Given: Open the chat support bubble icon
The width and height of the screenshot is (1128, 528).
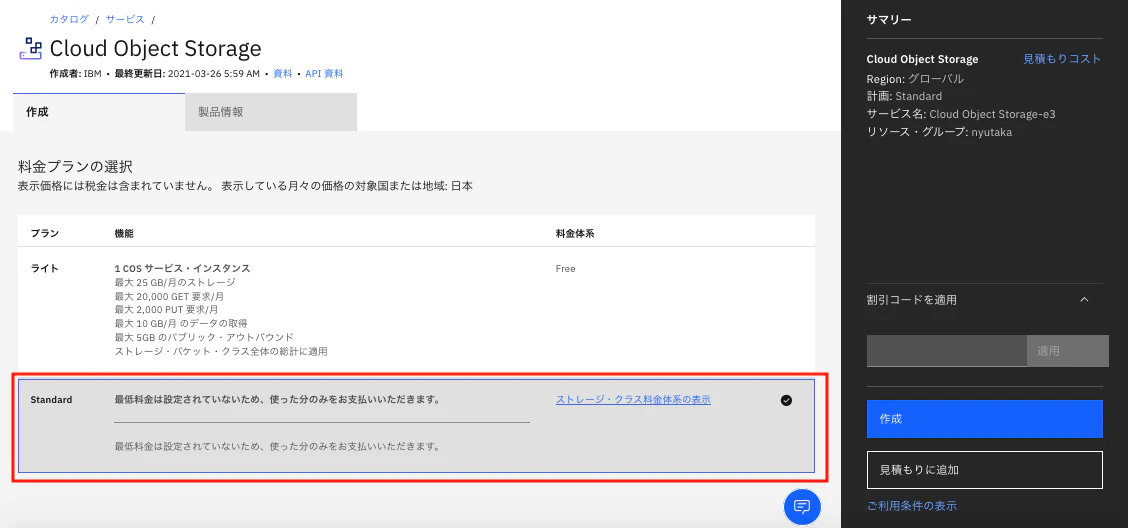Looking at the screenshot, I should (x=802, y=506).
